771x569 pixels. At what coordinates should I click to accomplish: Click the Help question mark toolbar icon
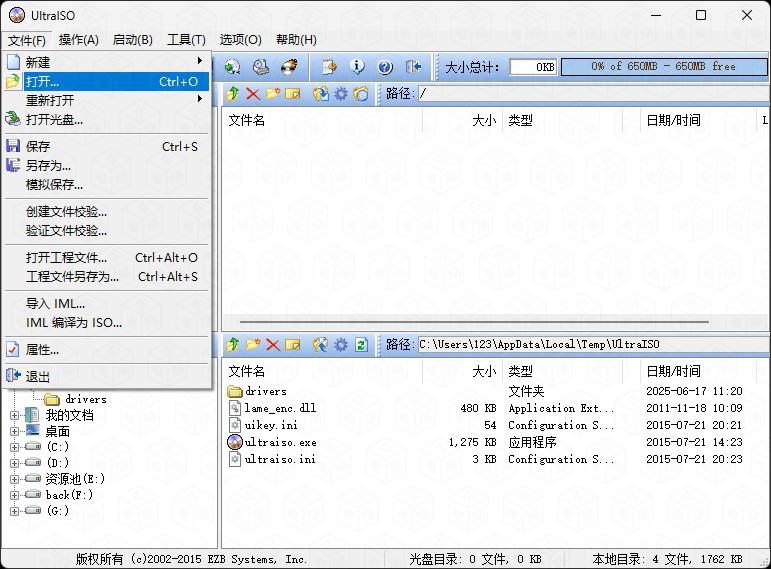tap(385, 67)
